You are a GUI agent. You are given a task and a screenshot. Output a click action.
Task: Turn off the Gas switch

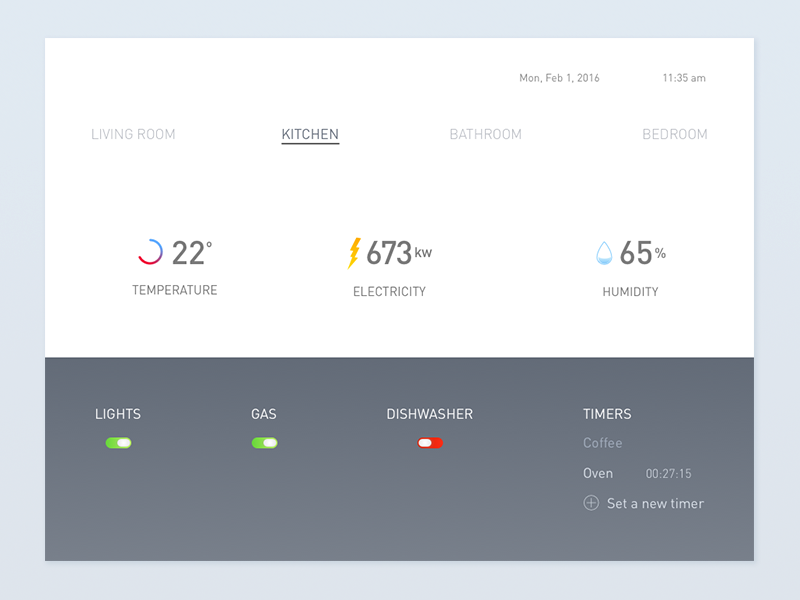click(264, 443)
